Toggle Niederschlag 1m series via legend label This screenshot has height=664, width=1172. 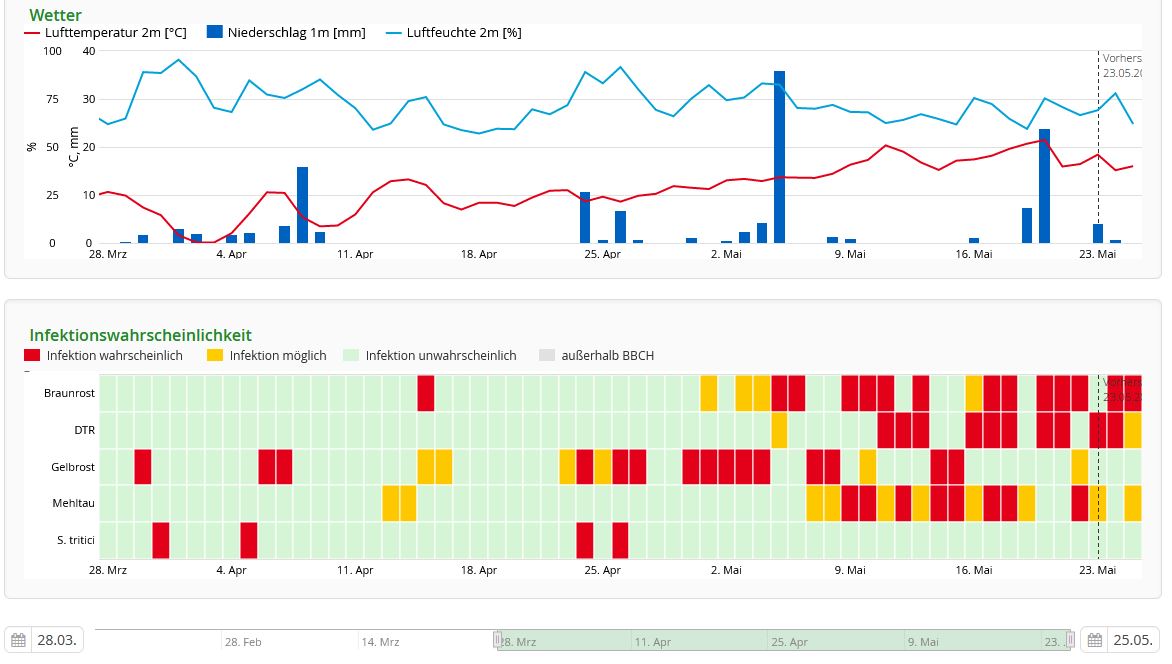(296, 32)
